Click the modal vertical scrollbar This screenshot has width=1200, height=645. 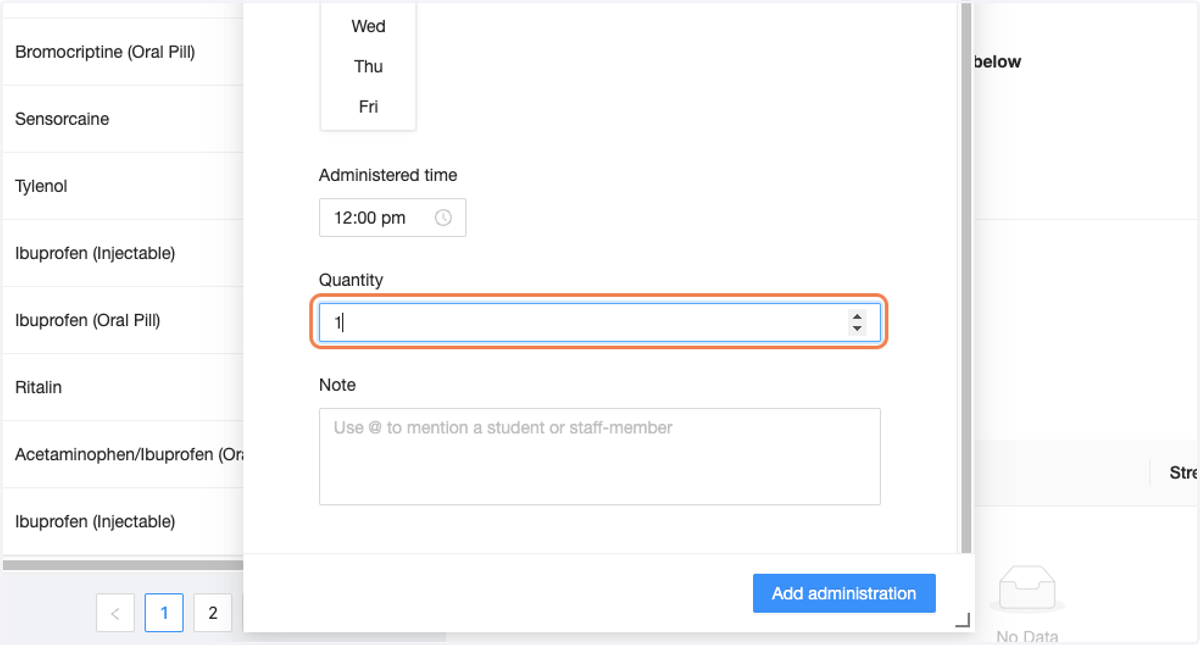click(x=966, y=277)
